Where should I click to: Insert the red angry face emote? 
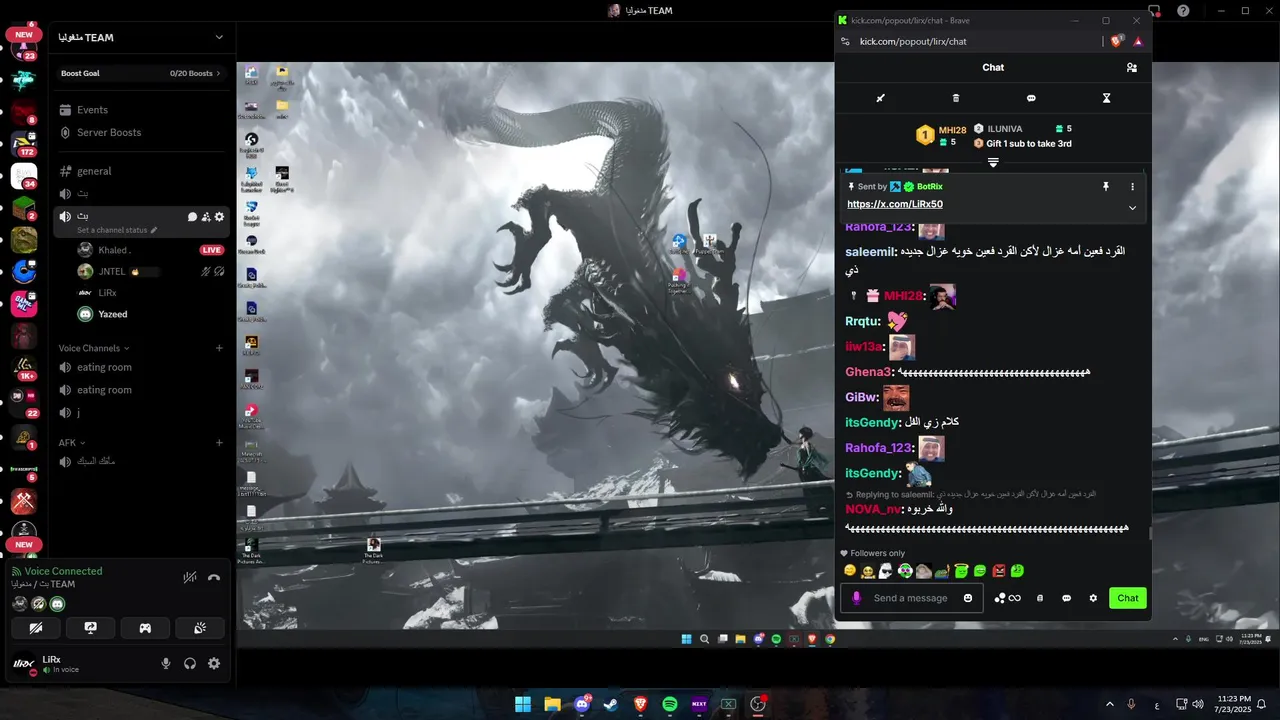pos(998,571)
